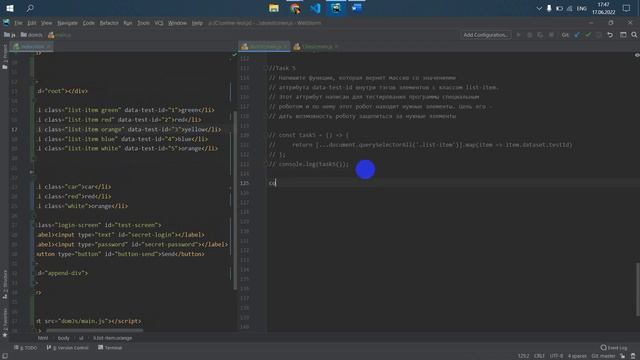Open the Code menu
This screenshot has height=360, width=640.
point(89,23)
